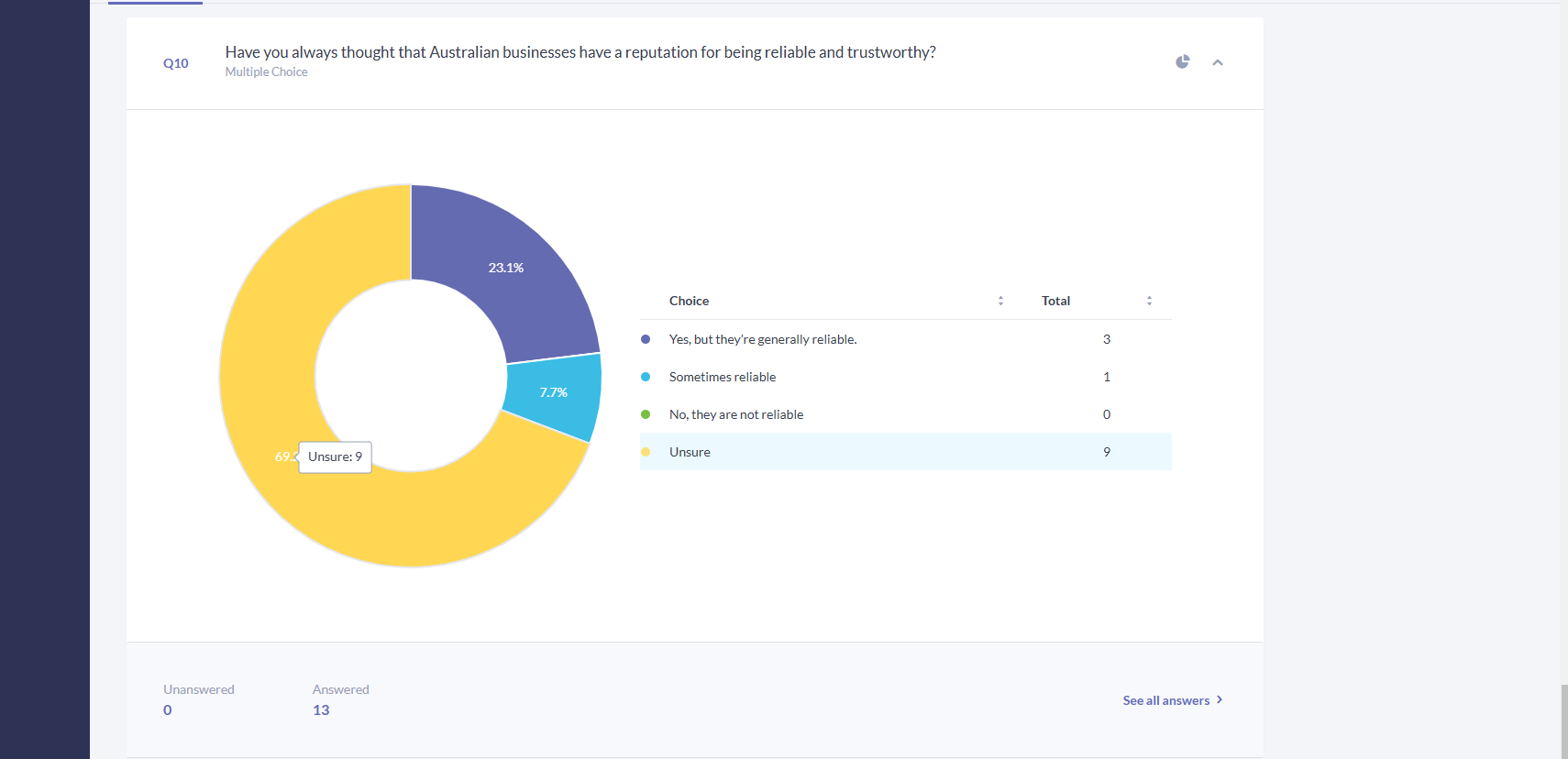Select the purple legend dot for Yes
1568x759 pixels.
646,339
